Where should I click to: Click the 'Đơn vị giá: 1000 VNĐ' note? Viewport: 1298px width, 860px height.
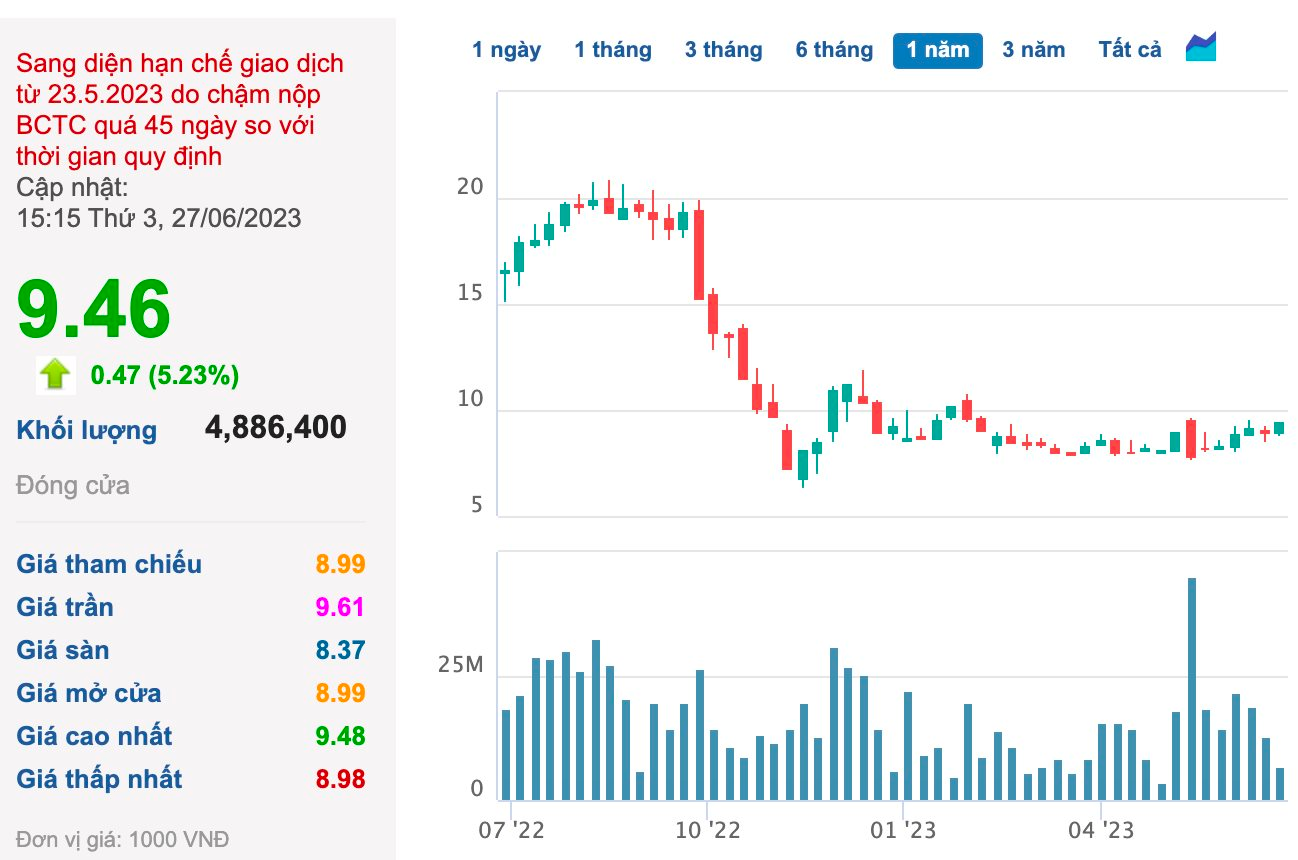click(x=123, y=839)
